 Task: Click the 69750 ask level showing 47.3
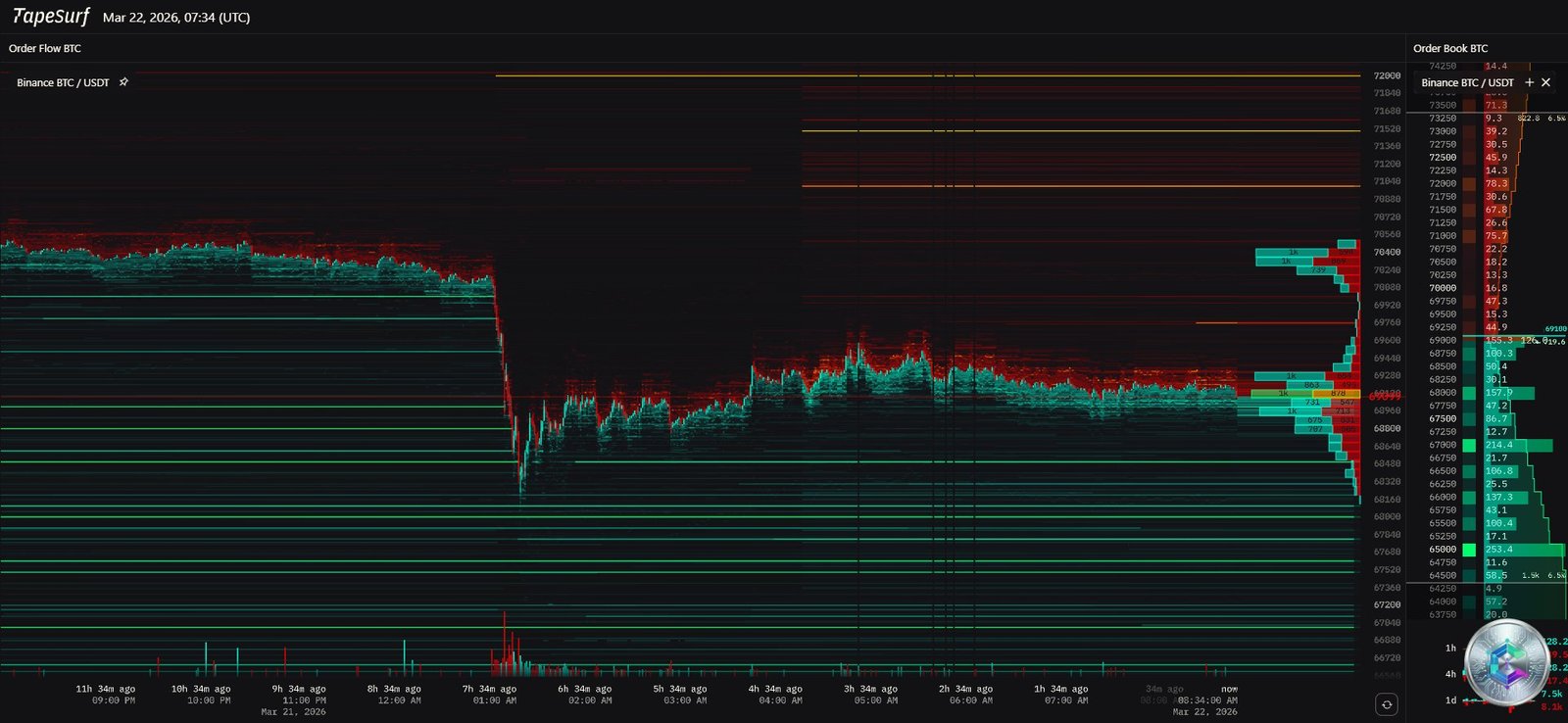(x=1487, y=301)
